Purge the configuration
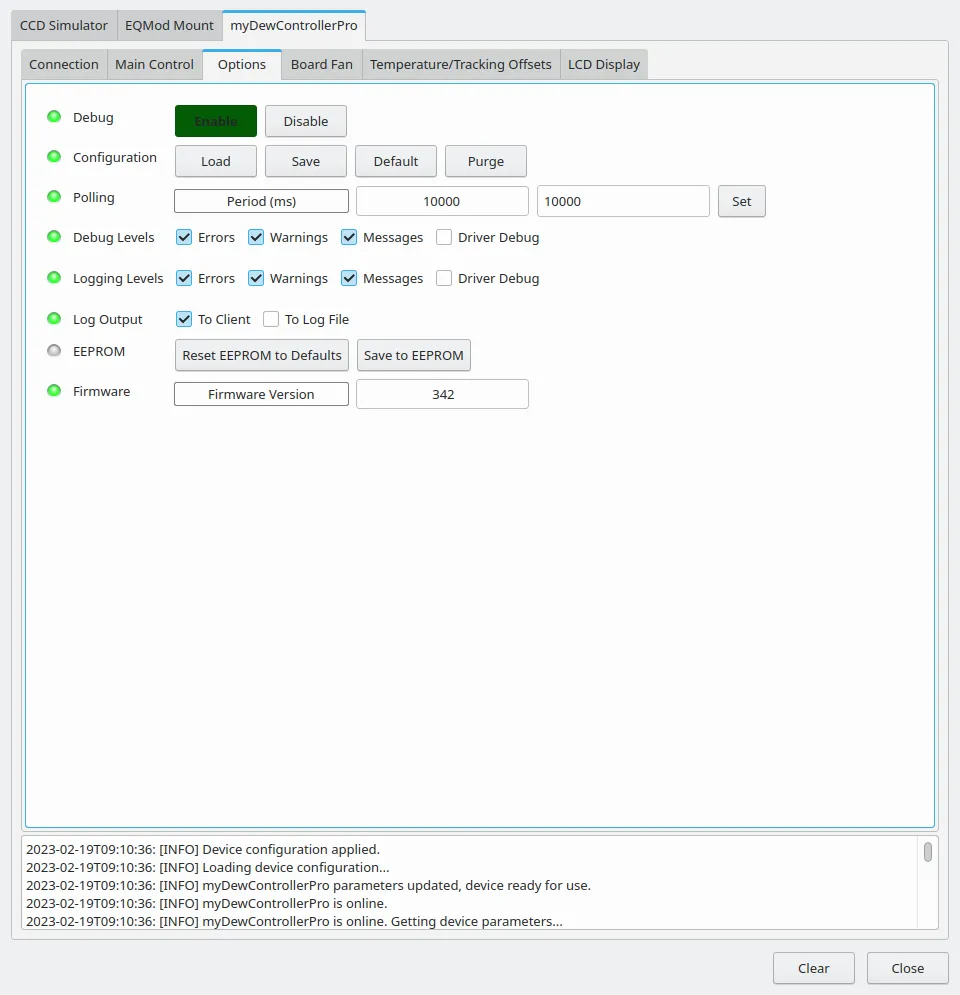 (486, 161)
